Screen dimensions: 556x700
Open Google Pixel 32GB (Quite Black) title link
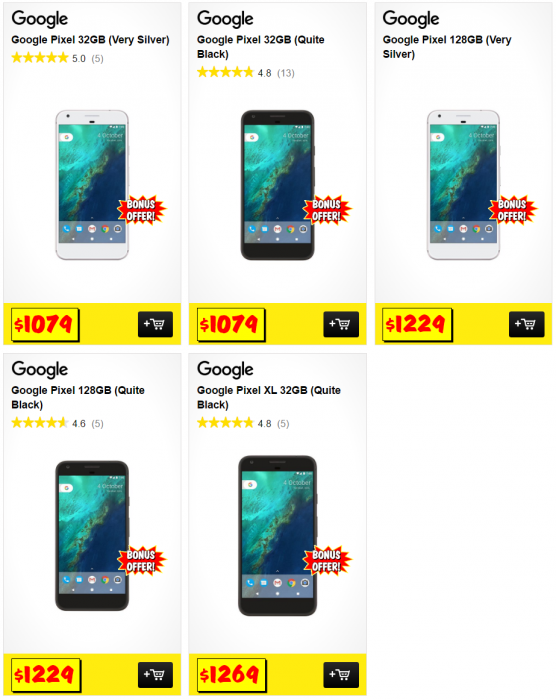tap(261, 47)
